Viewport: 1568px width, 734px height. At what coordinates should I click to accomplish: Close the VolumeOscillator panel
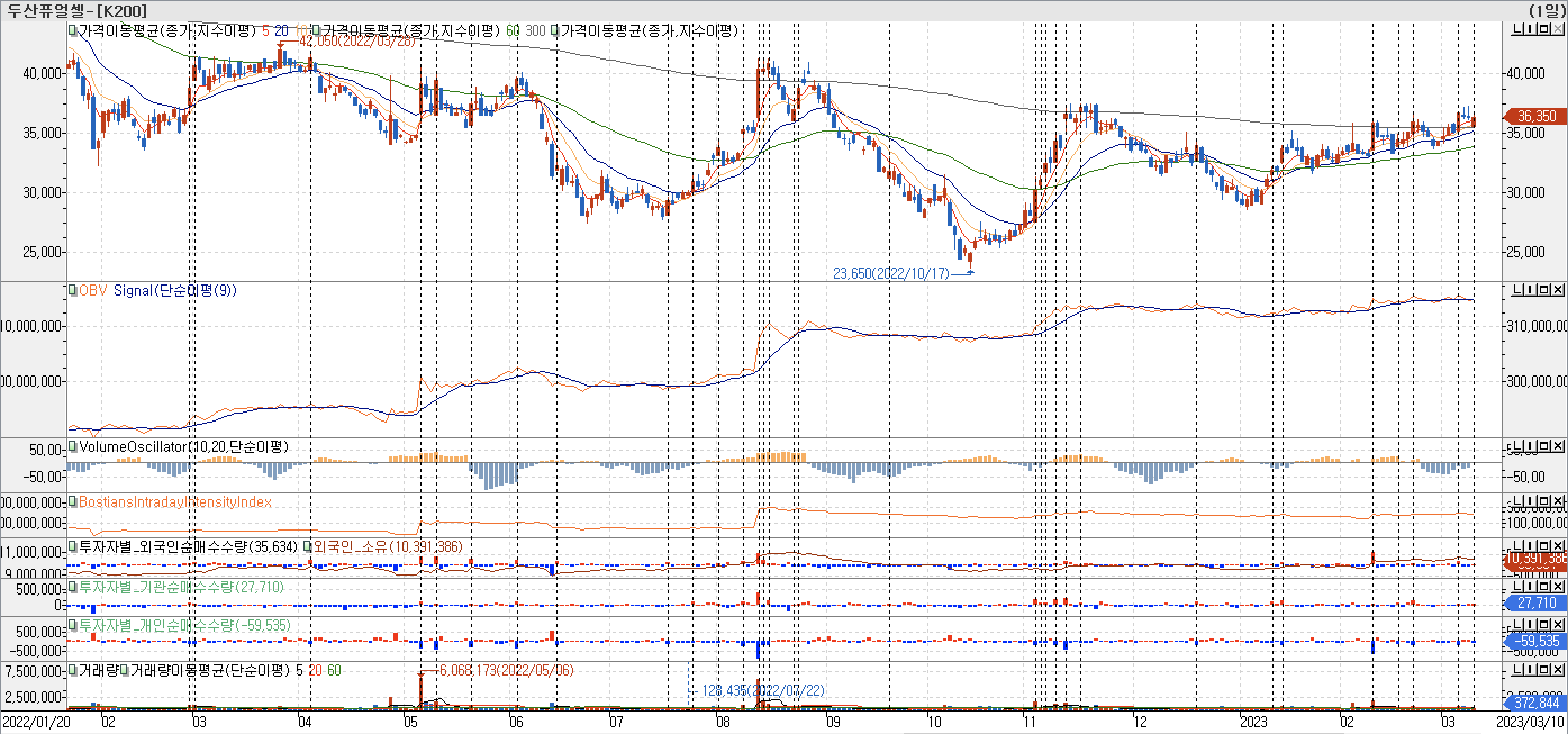(x=1558, y=446)
